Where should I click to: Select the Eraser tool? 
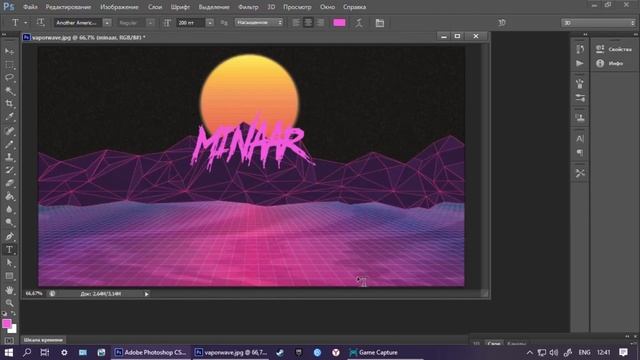(9, 183)
